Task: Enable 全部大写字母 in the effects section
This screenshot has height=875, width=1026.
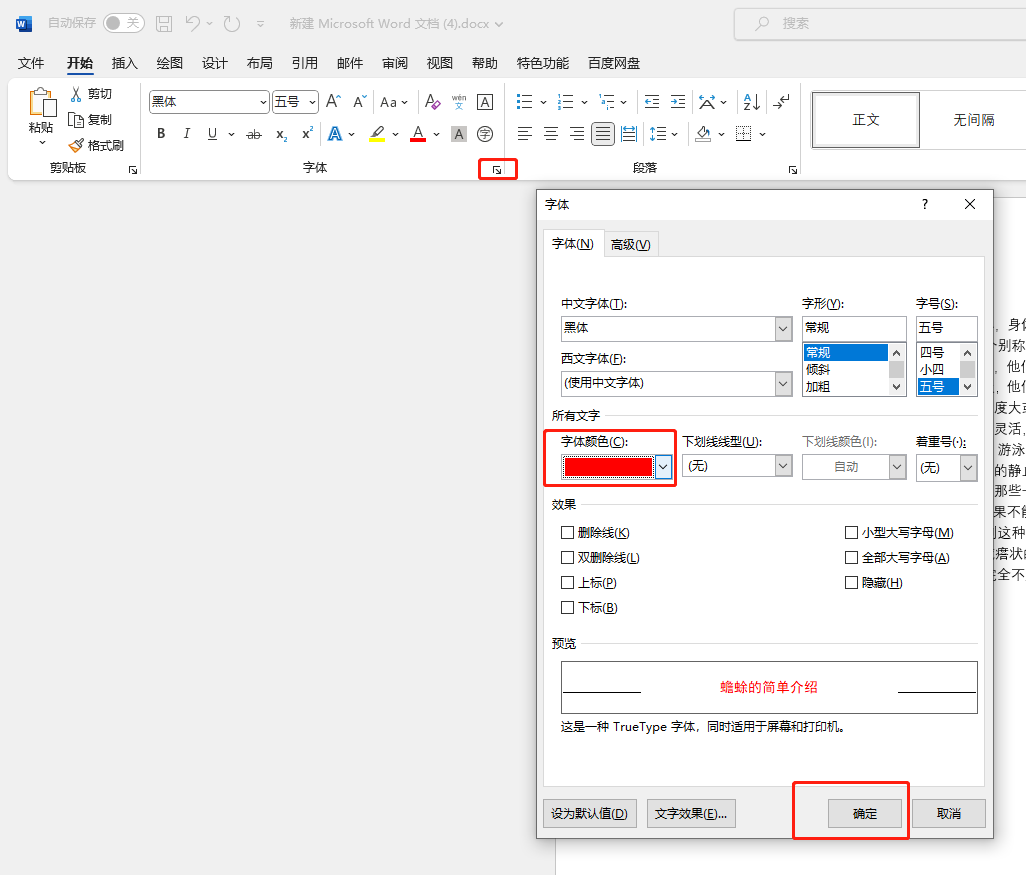Action: (x=852, y=557)
